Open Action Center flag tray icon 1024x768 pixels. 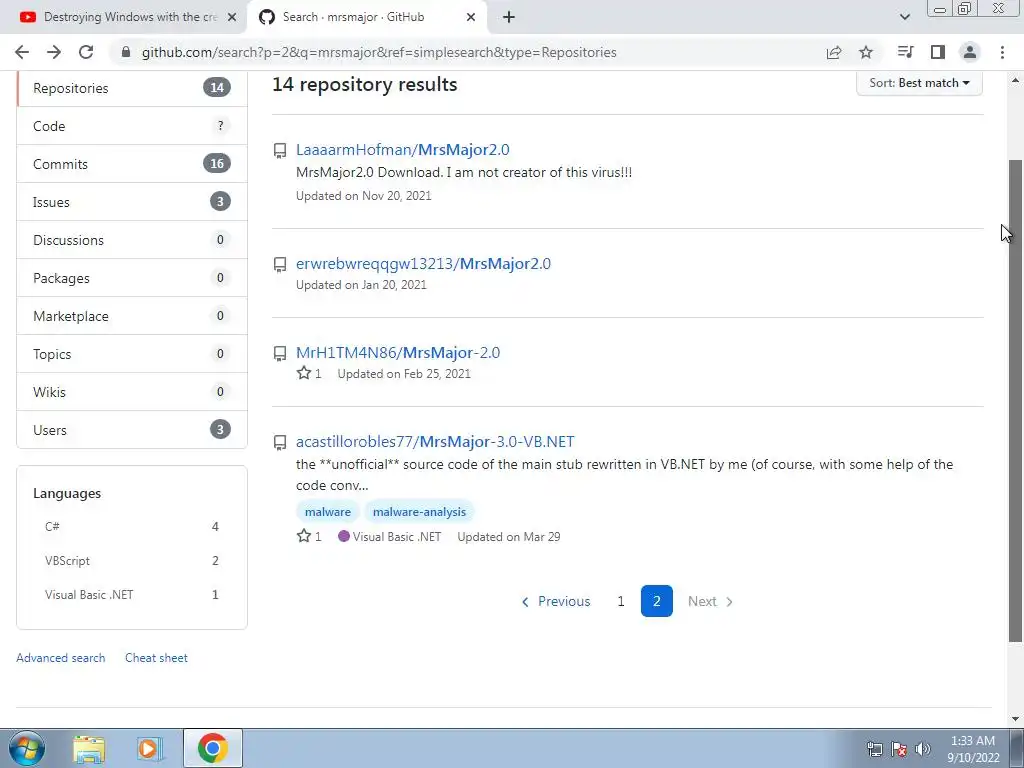[x=899, y=749]
